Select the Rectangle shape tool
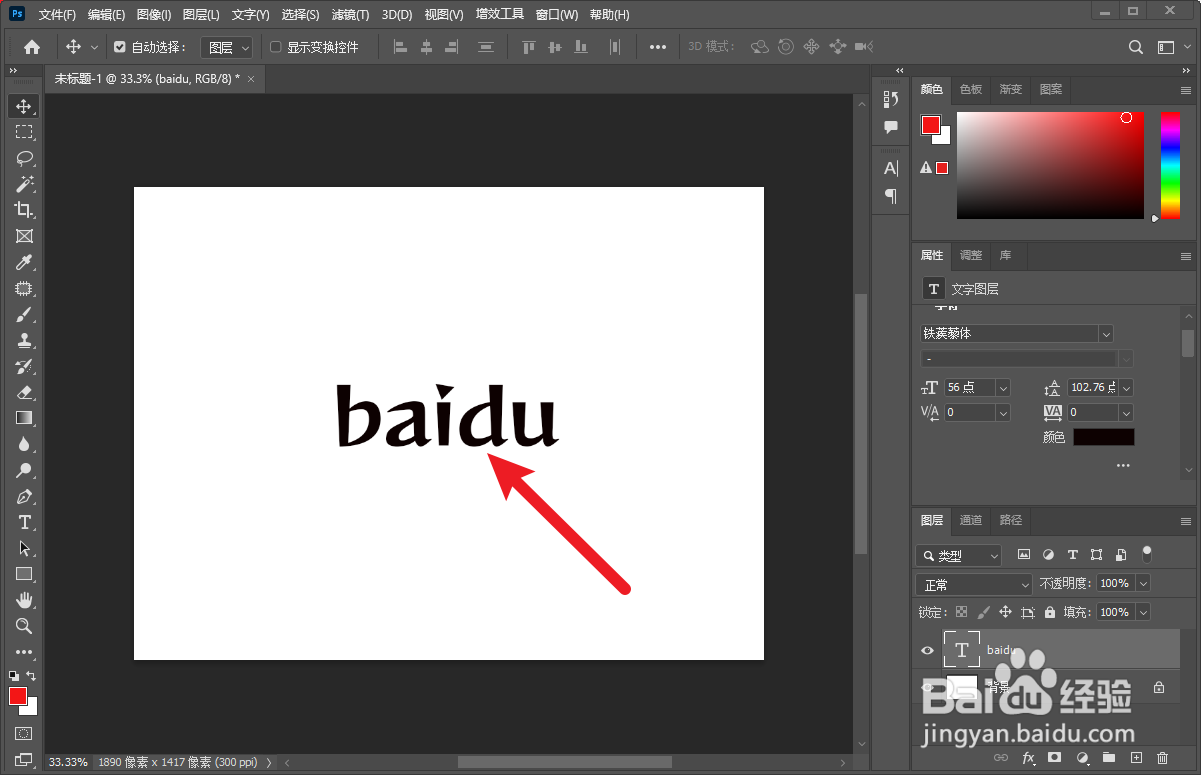Screen dimensions: 1201x775 24,574
